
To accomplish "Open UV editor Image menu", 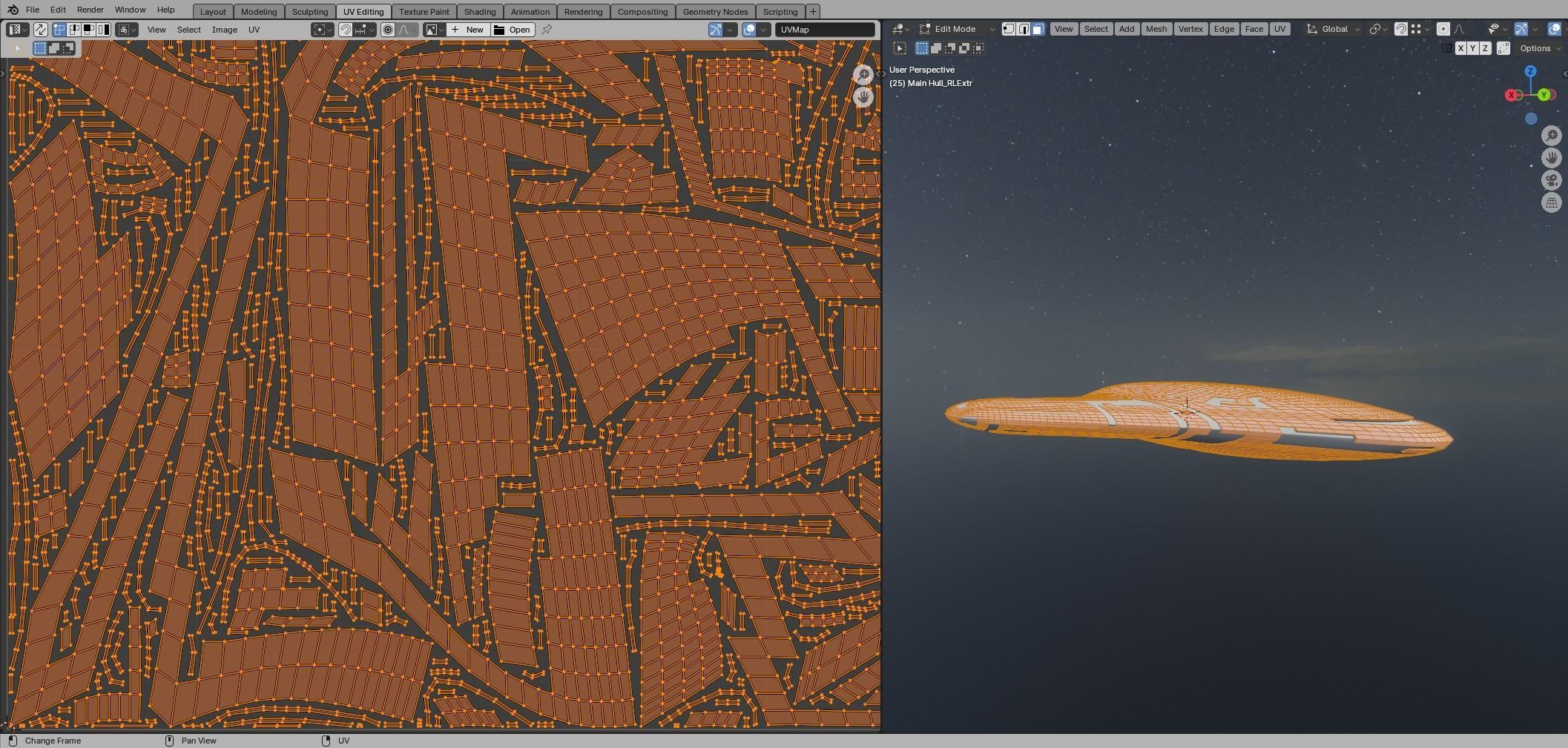I will [x=224, y=30].
